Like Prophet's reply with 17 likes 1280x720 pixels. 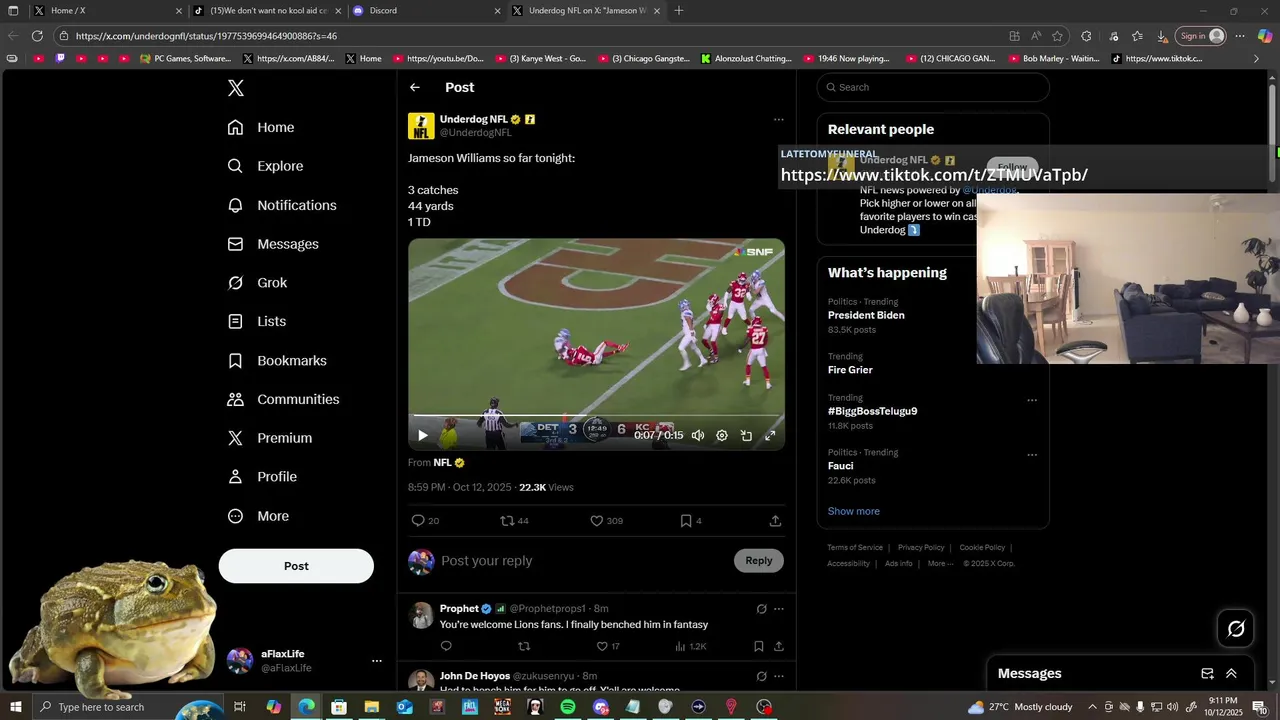click(x=608, y=647)
